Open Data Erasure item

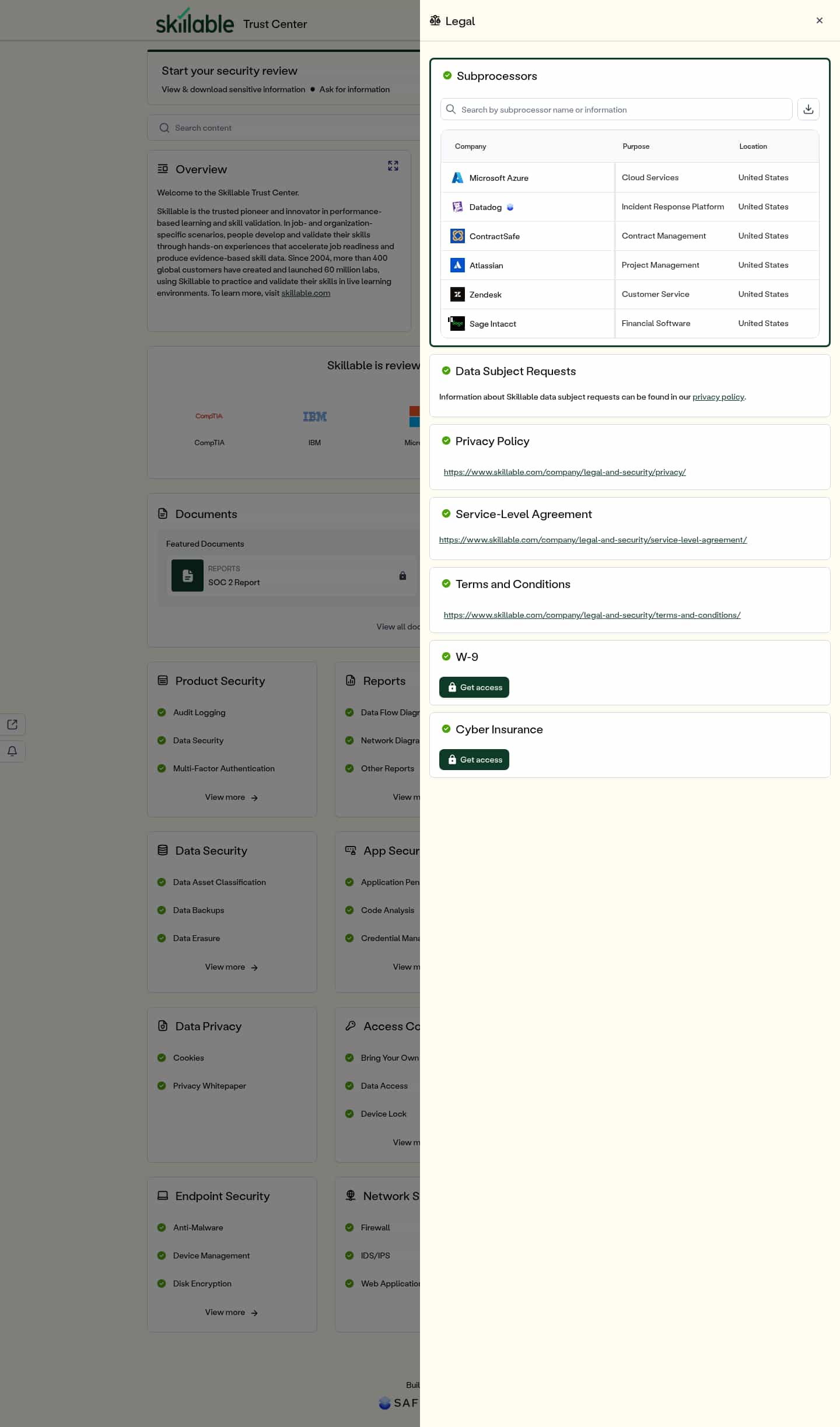point(197,938)
